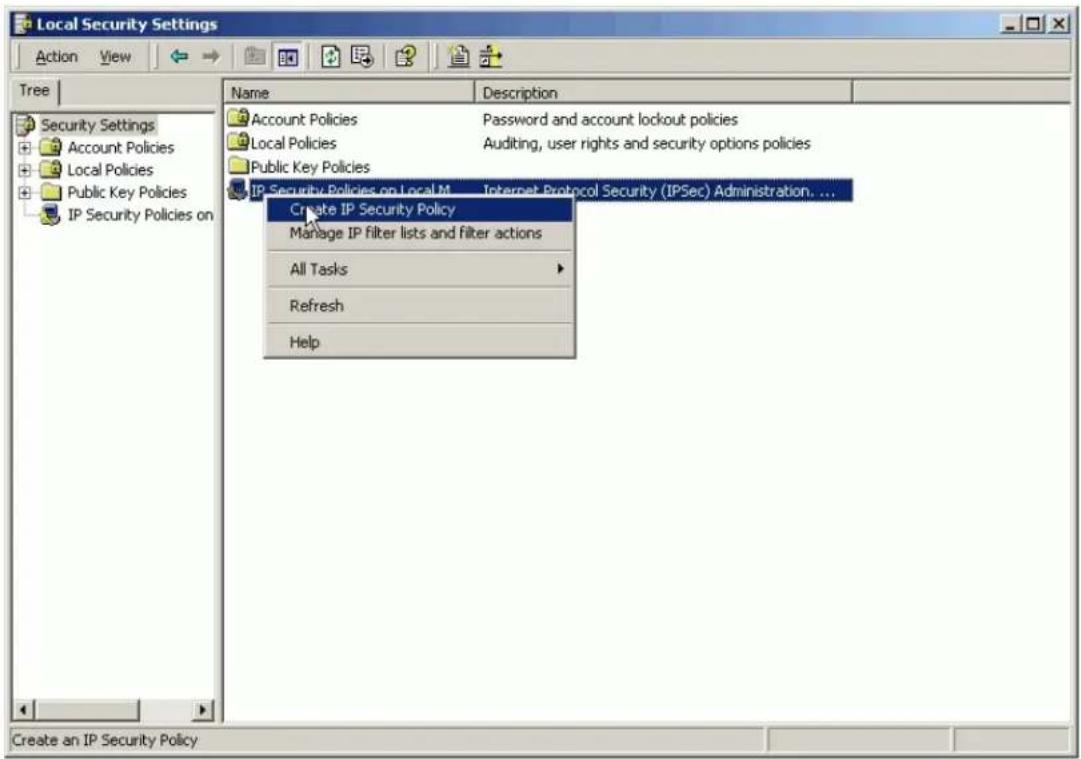Click tree pane scrollbar left arrow
The height and width of the screenshot is (759, 1081).
[x=23, y=709]
